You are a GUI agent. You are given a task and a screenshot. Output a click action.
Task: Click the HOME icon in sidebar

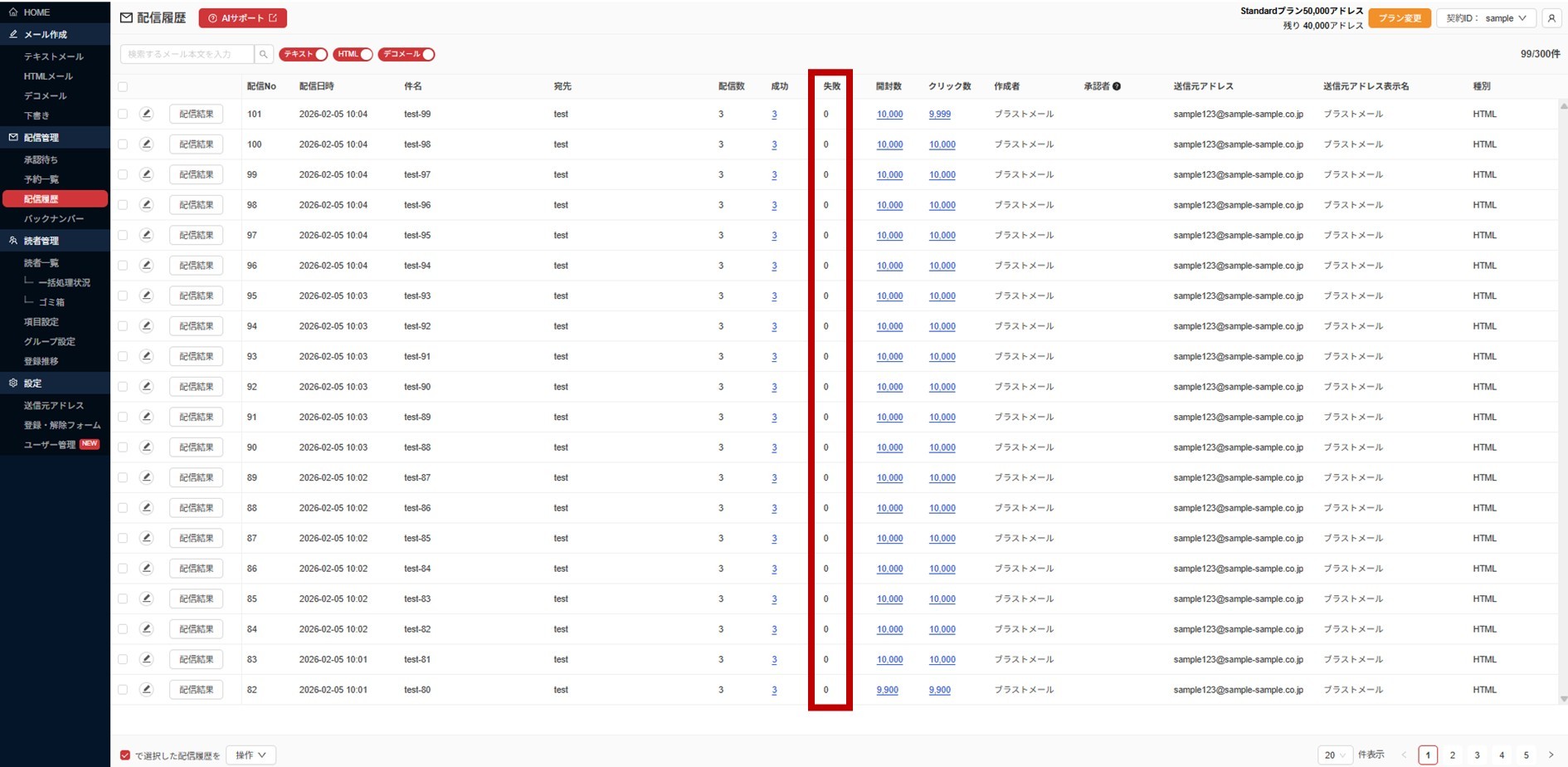point(13,12)
